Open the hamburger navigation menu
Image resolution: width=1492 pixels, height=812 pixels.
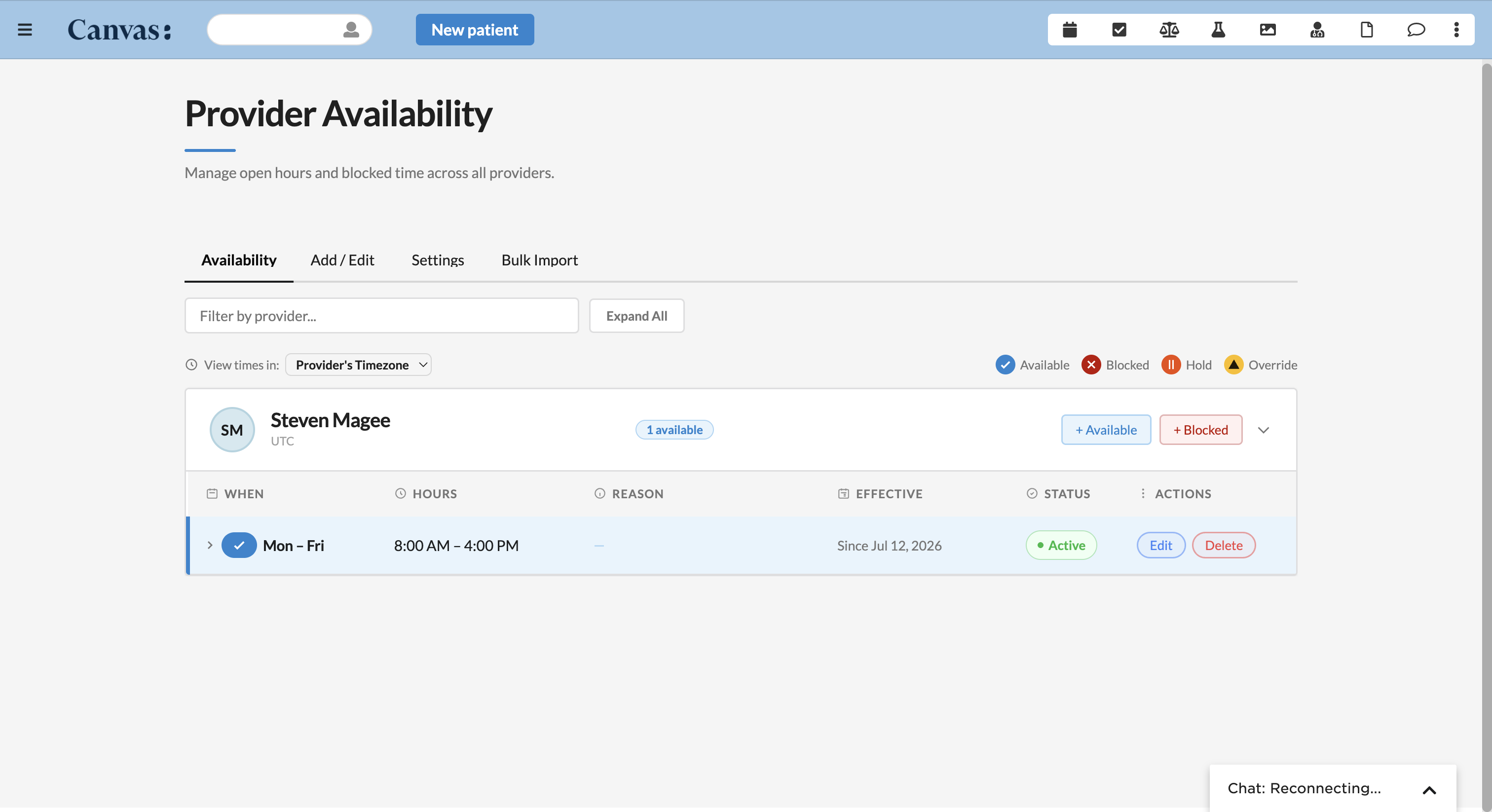click(x=25, y=30)
